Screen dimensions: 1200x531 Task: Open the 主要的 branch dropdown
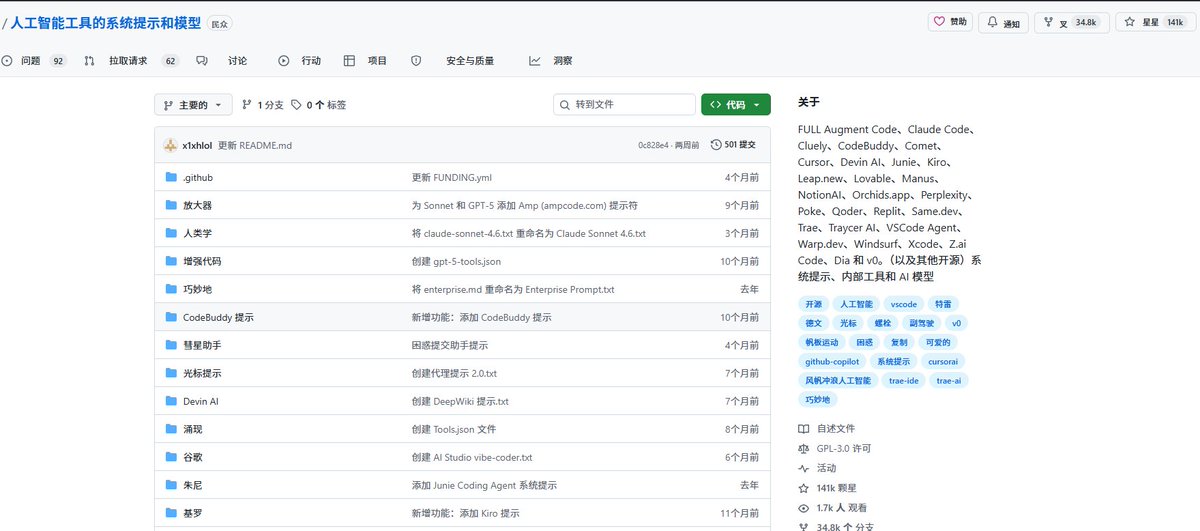193,105
